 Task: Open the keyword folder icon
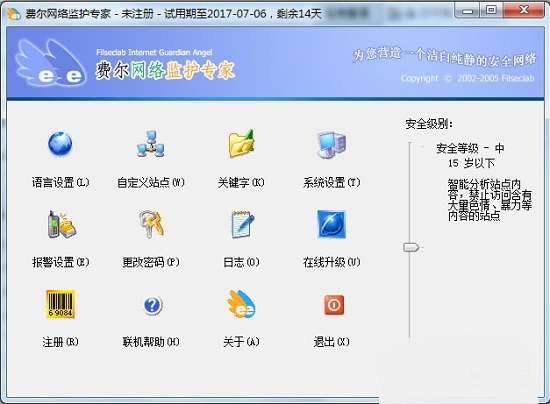point(241,143)
